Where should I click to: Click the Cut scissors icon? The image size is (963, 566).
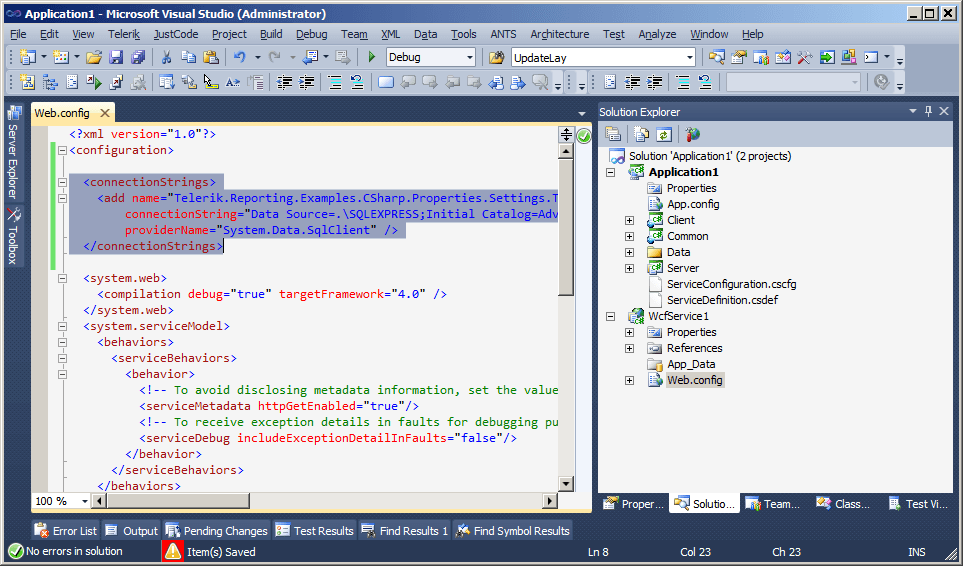tap(166, 58)
